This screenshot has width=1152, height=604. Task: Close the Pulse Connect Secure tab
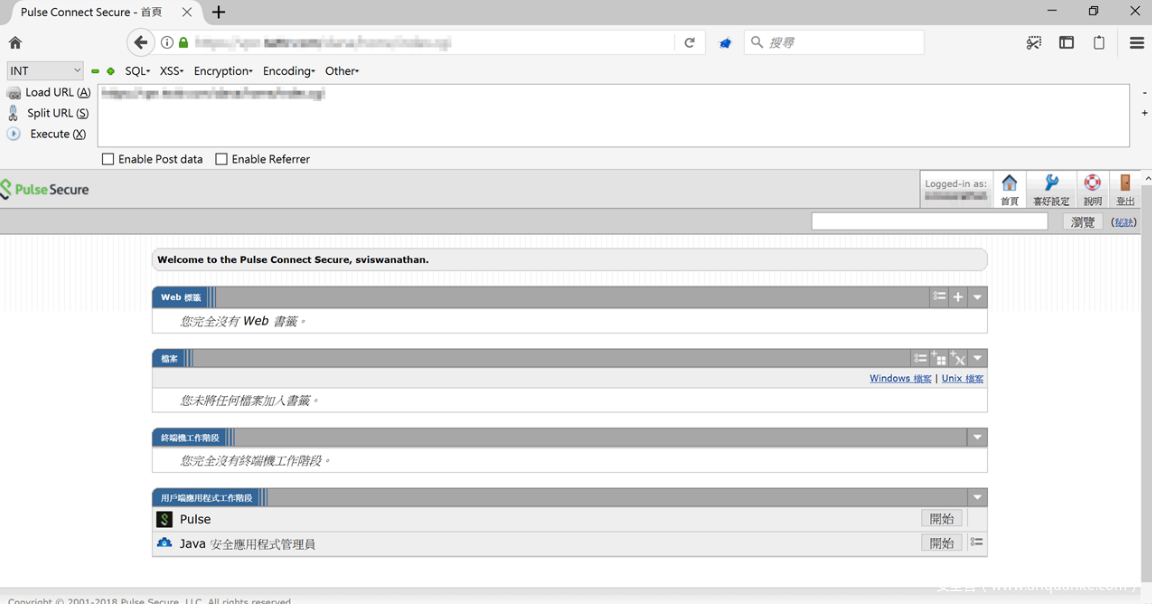click(x=187, y=12)
